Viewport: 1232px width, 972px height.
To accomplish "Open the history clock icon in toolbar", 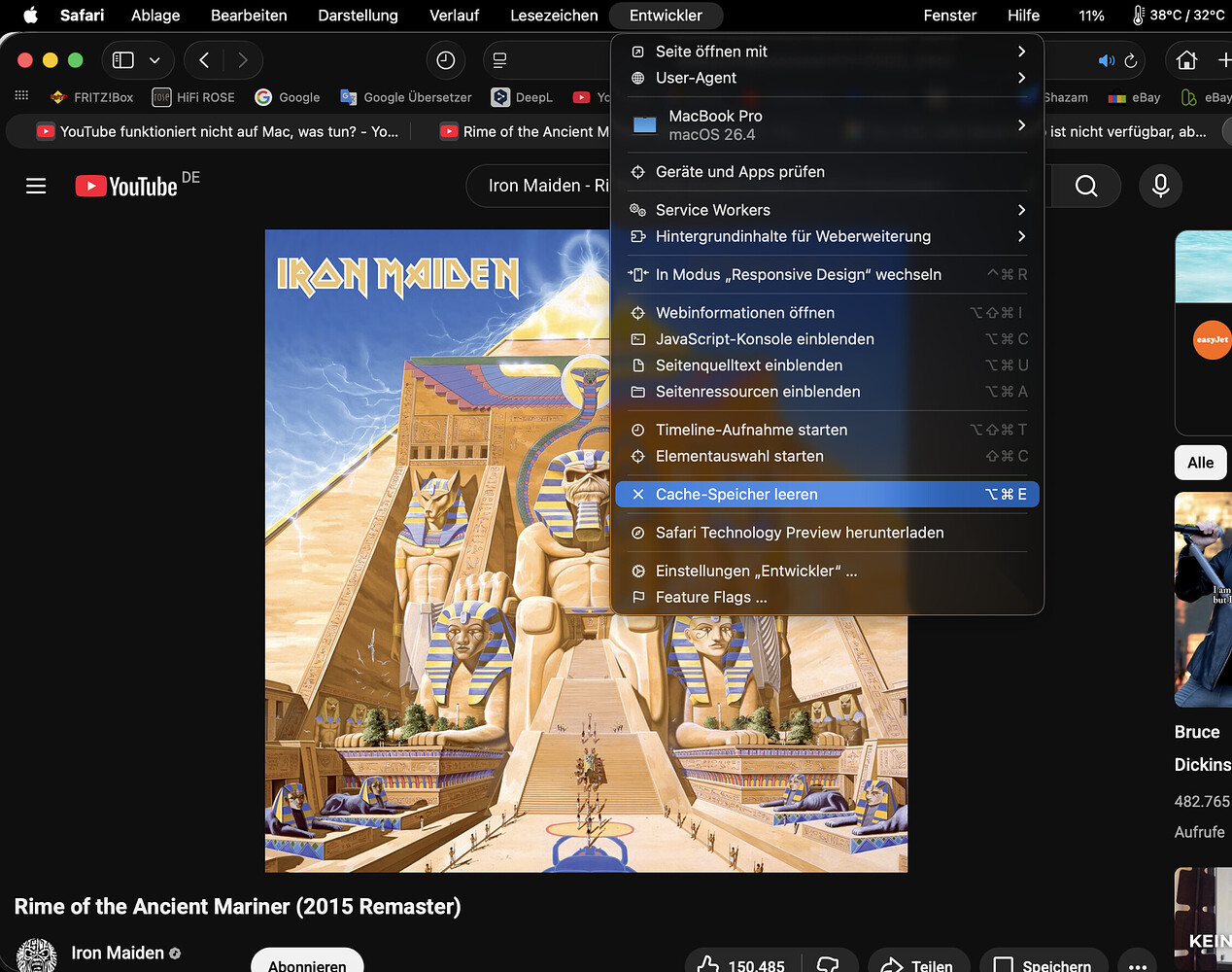I will (x=446, y=60).
